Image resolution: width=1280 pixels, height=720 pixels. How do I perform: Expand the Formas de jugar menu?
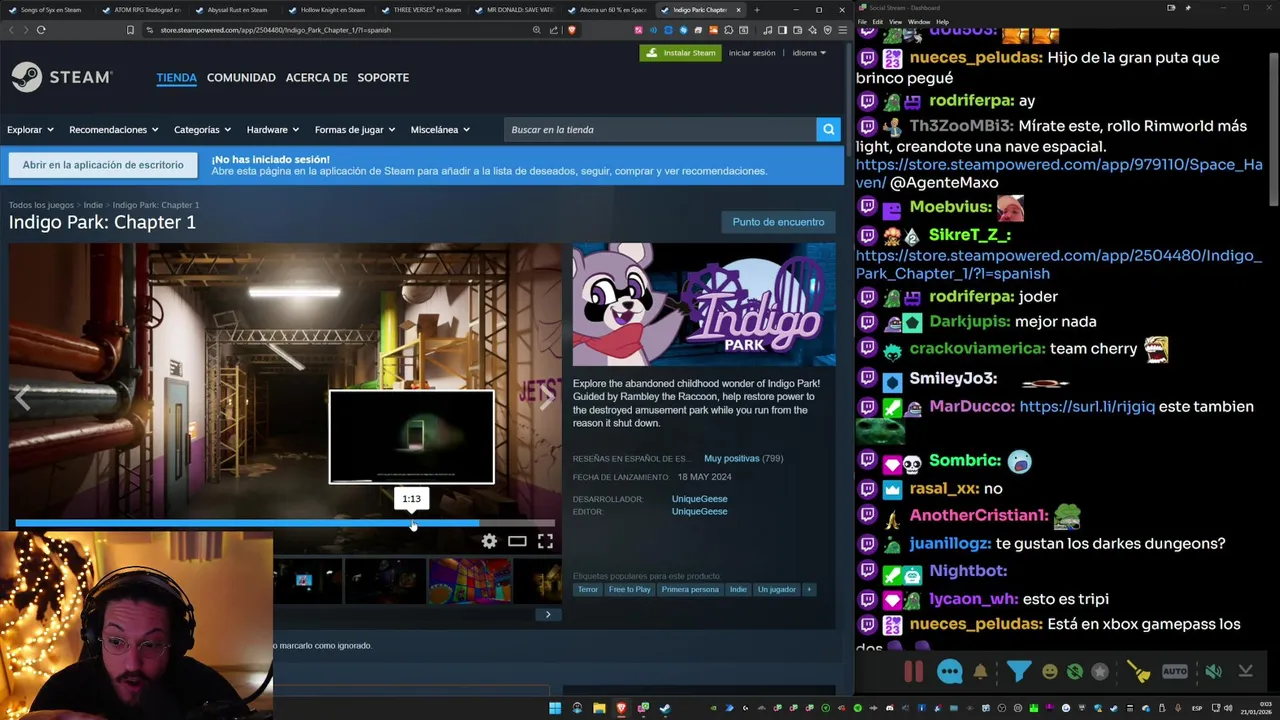355,129
